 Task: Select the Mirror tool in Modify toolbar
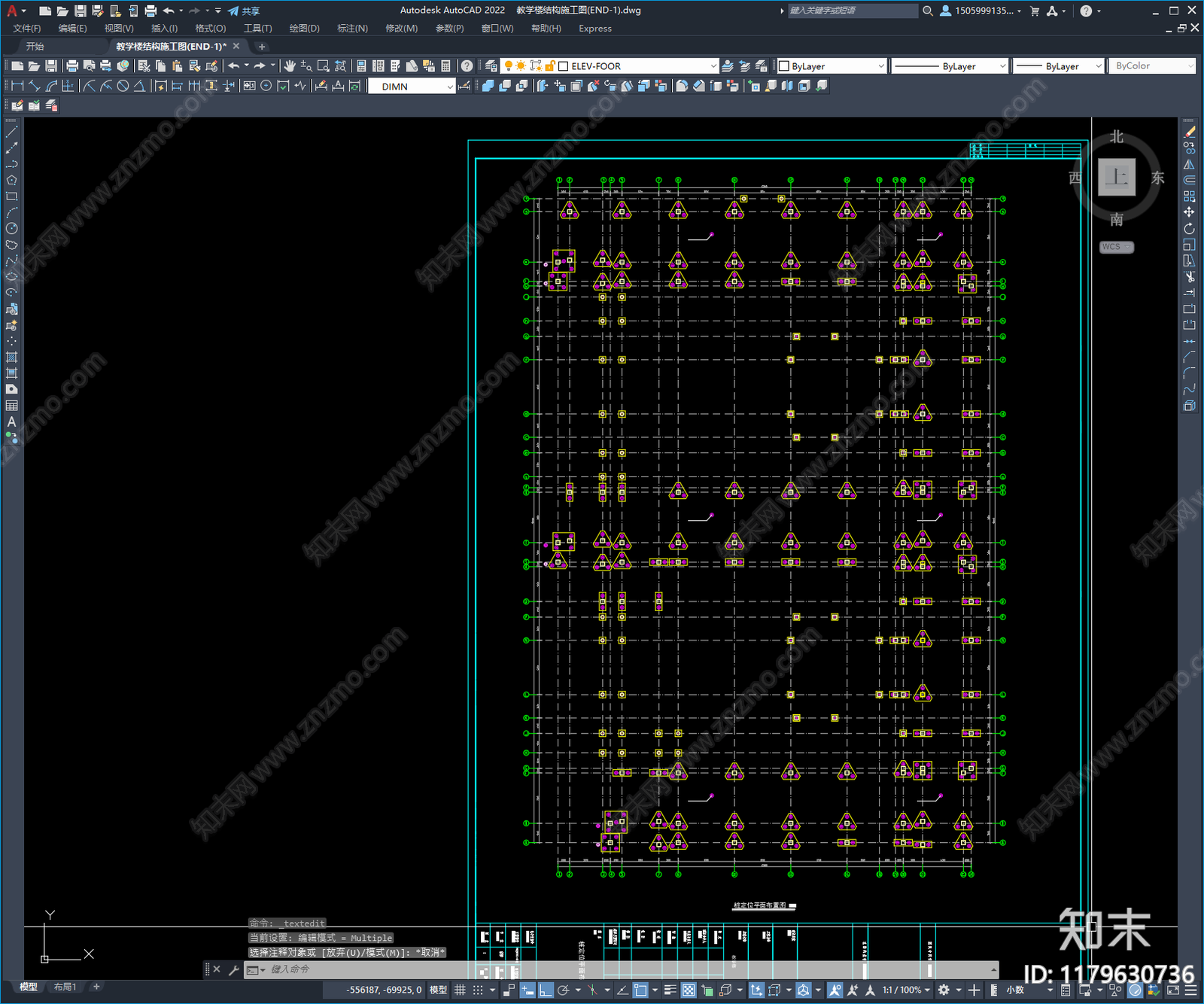[1189, 164]
